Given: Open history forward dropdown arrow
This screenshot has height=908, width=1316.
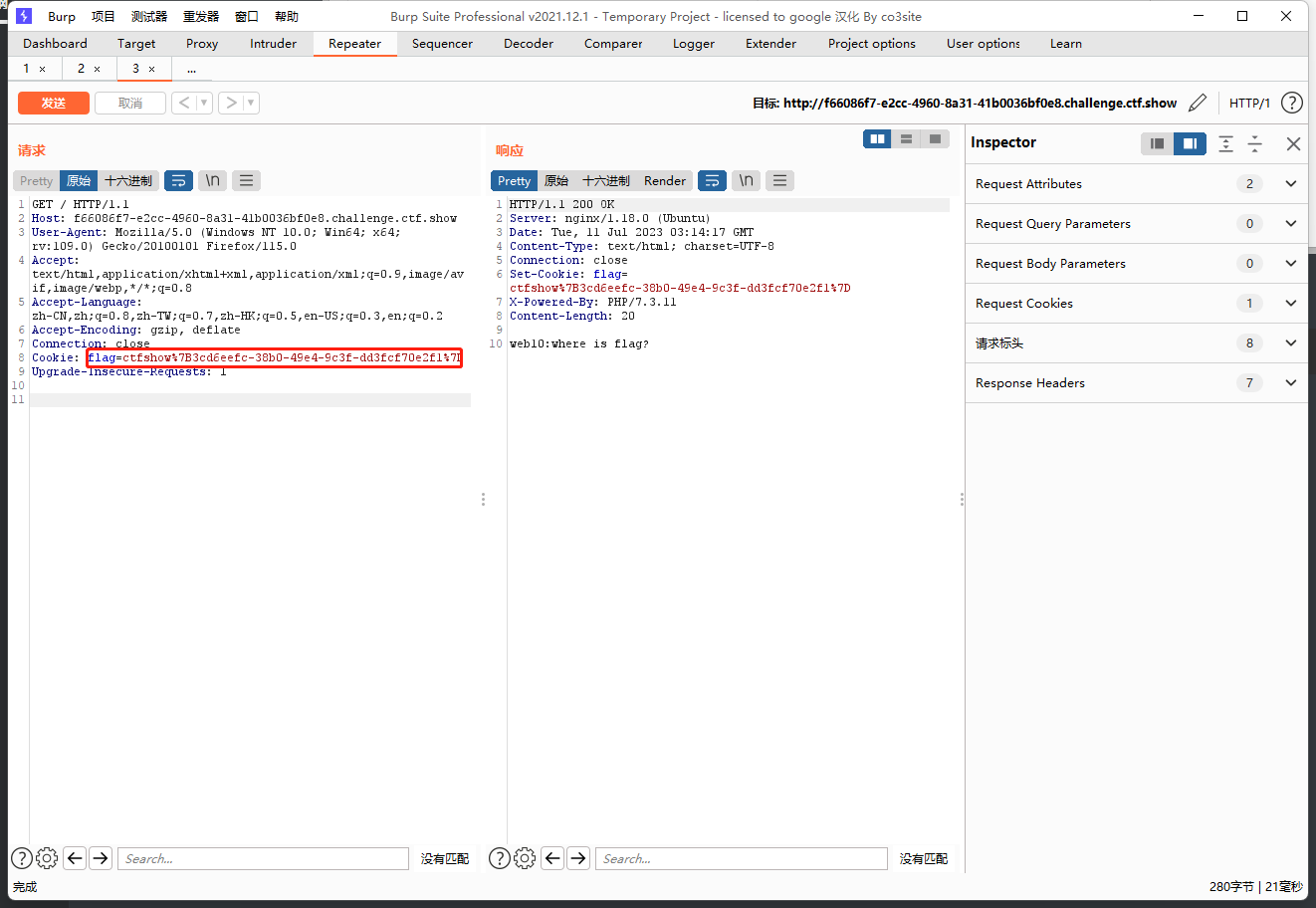Looking at the screenshot, I should [251, 103].
